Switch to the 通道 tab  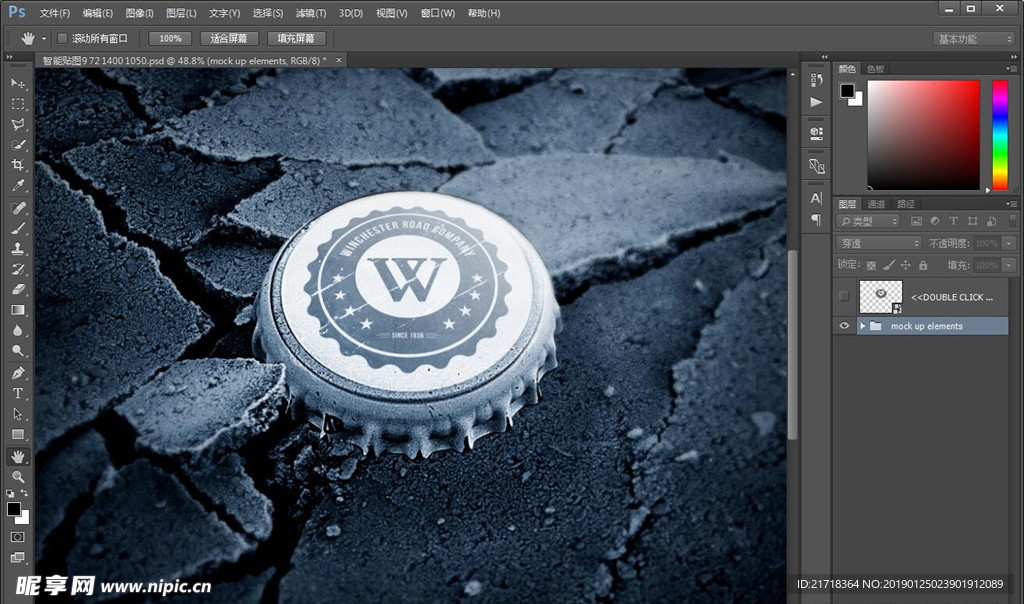click(x=877, y=203)
